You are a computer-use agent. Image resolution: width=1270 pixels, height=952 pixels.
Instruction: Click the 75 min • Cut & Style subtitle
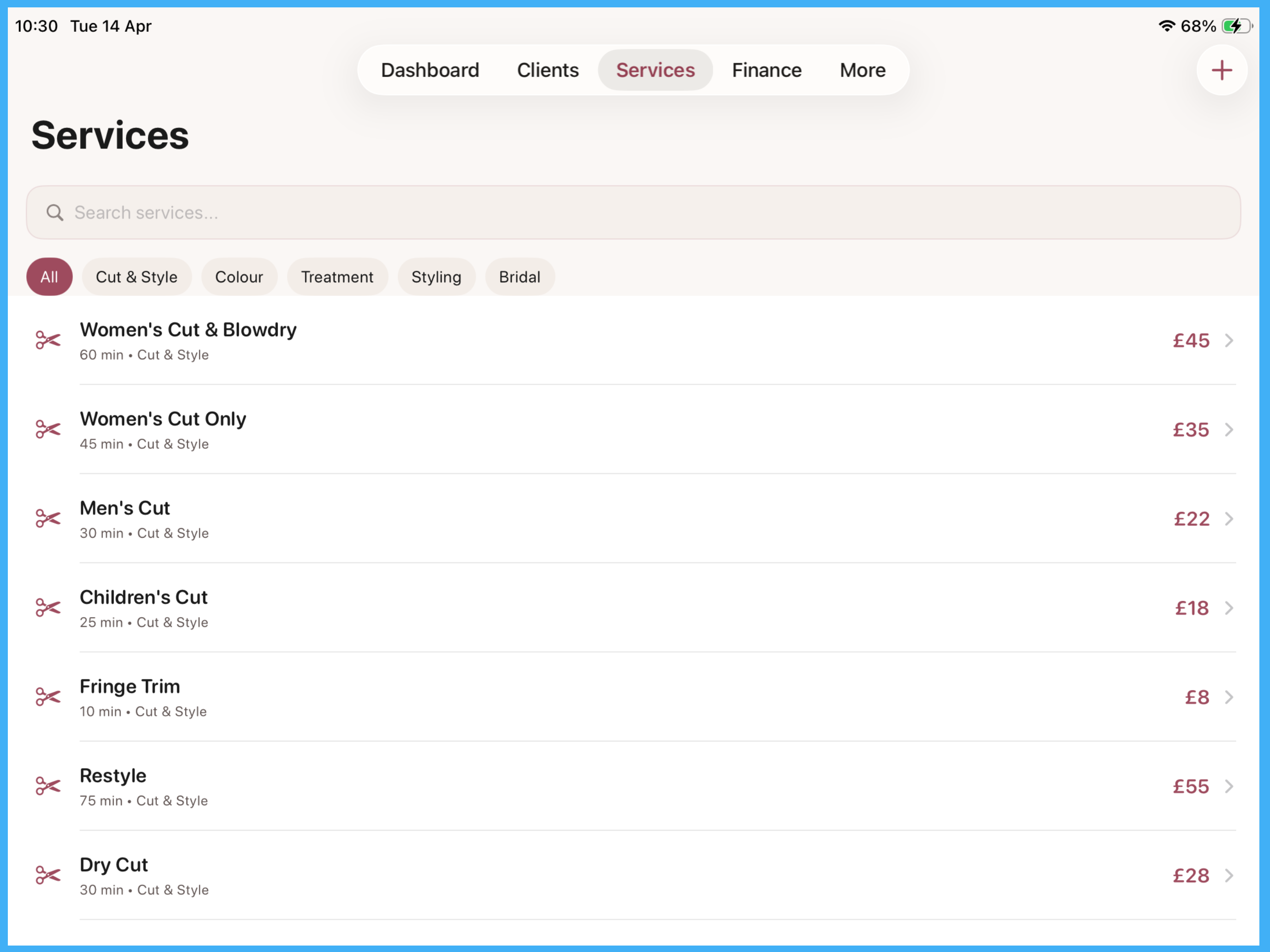(144, 801)
